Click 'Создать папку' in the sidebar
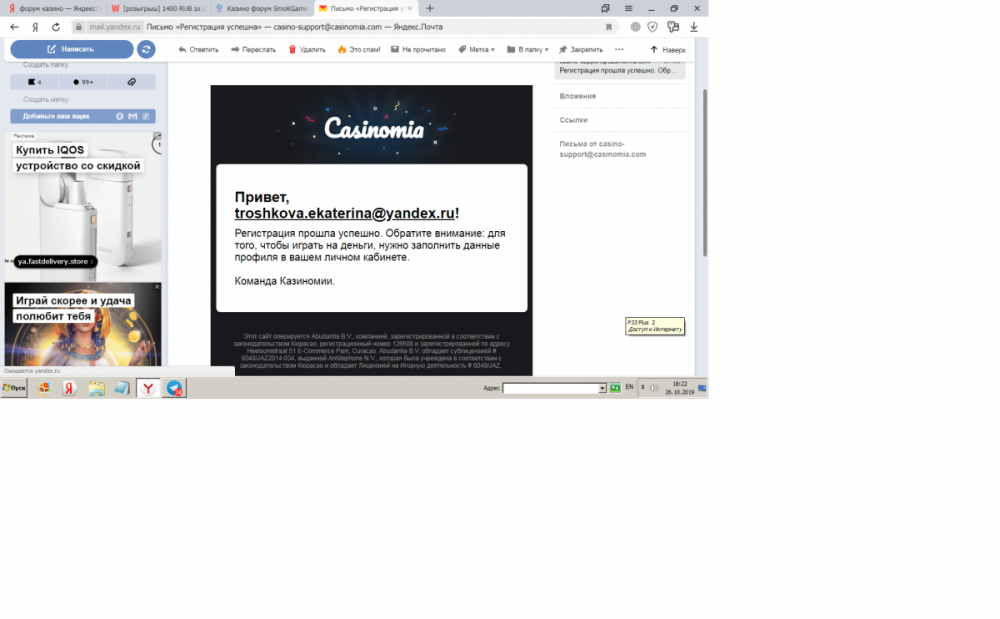This screenshot has height=619, width=1000. pyautogui.click(x=45, y=65)
